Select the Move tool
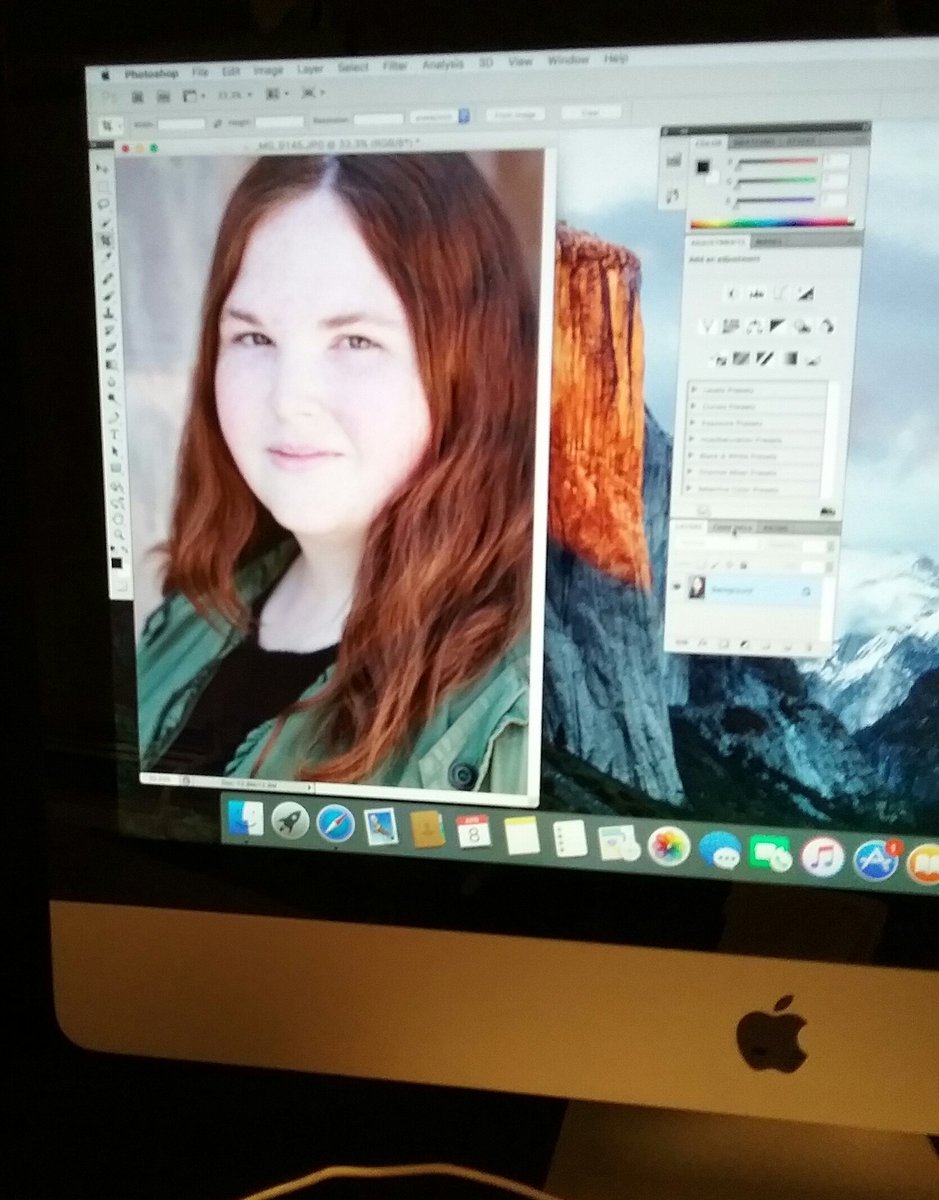The height and width of the screenshot is (1200, 939). 101,168
